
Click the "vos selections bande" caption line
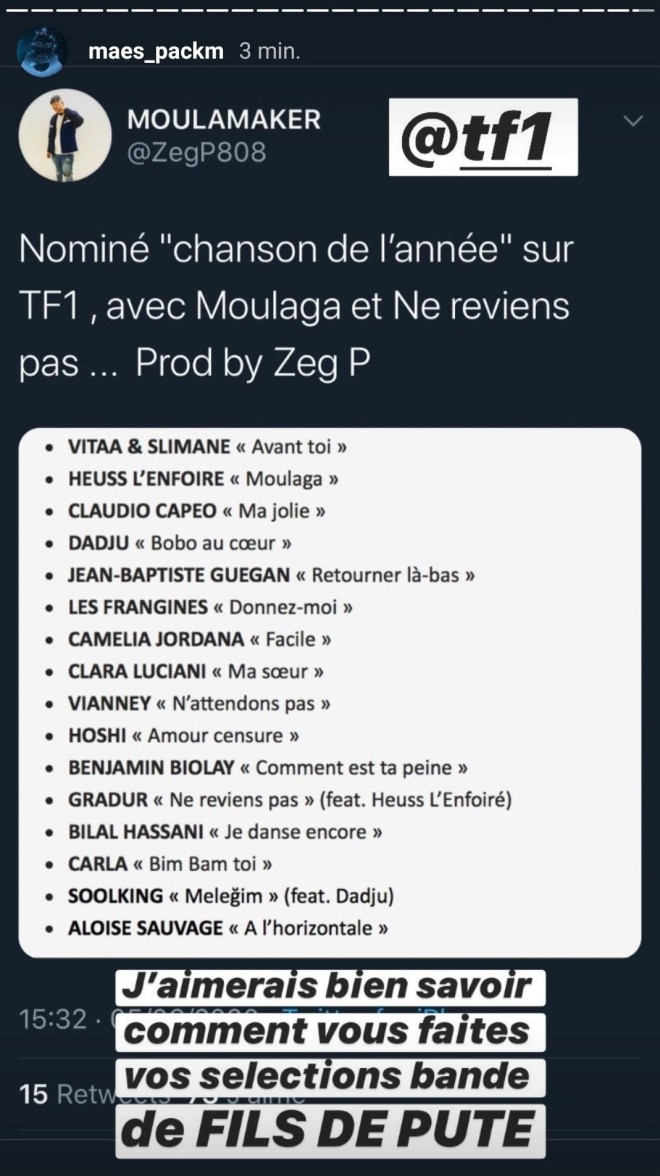[331, 1076]
